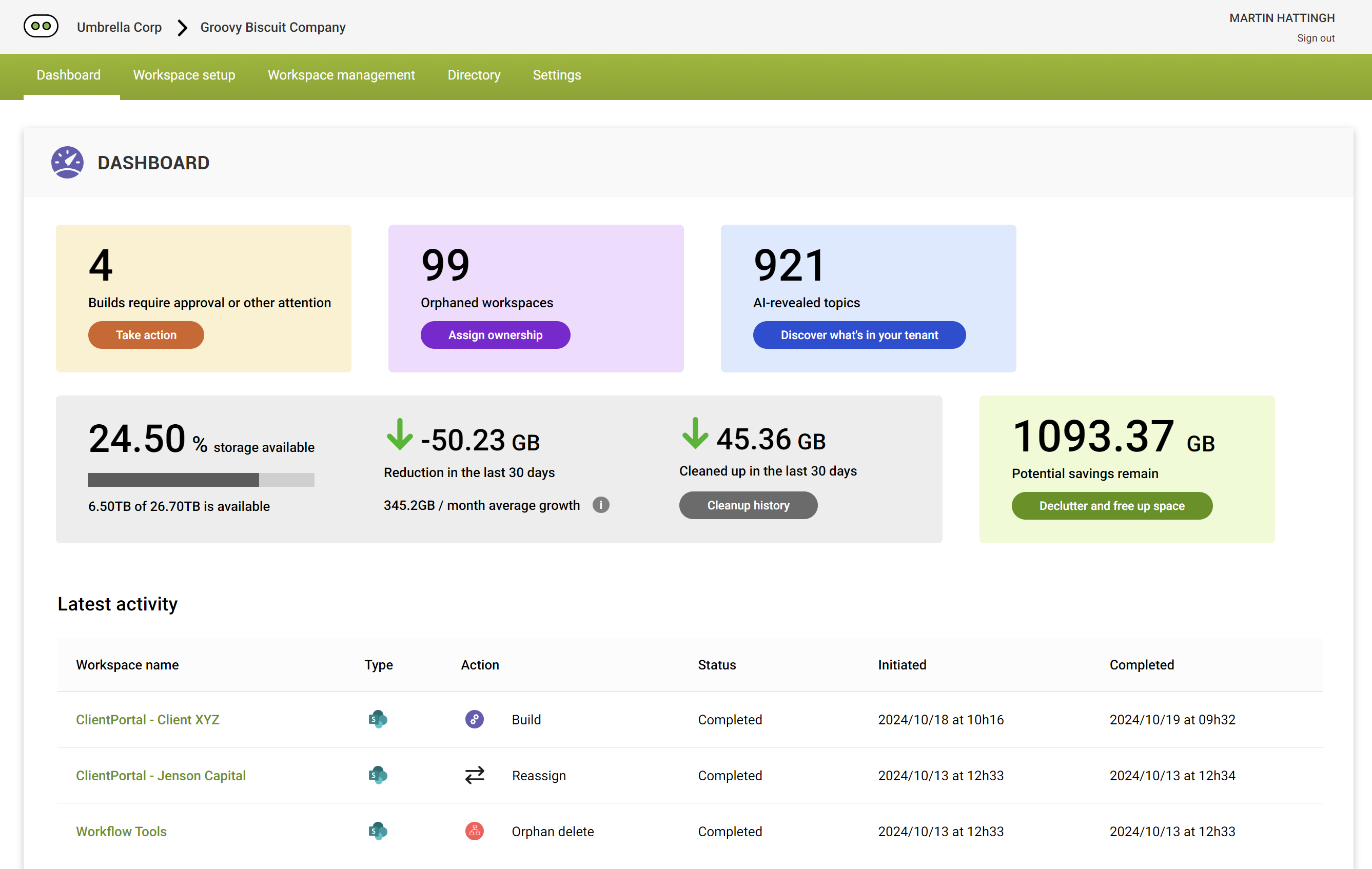Open the ClientPortal - Jenson Capital workspace link
The image size is (1372, 869).
pyautogui.click(x=161, y=775)
